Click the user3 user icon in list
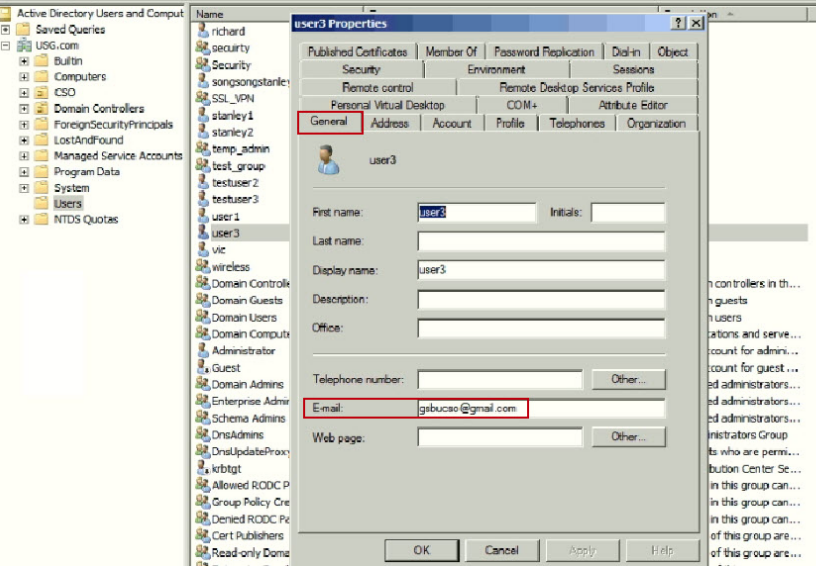This screenshot has height=573, width=816. tap(203, 233)
